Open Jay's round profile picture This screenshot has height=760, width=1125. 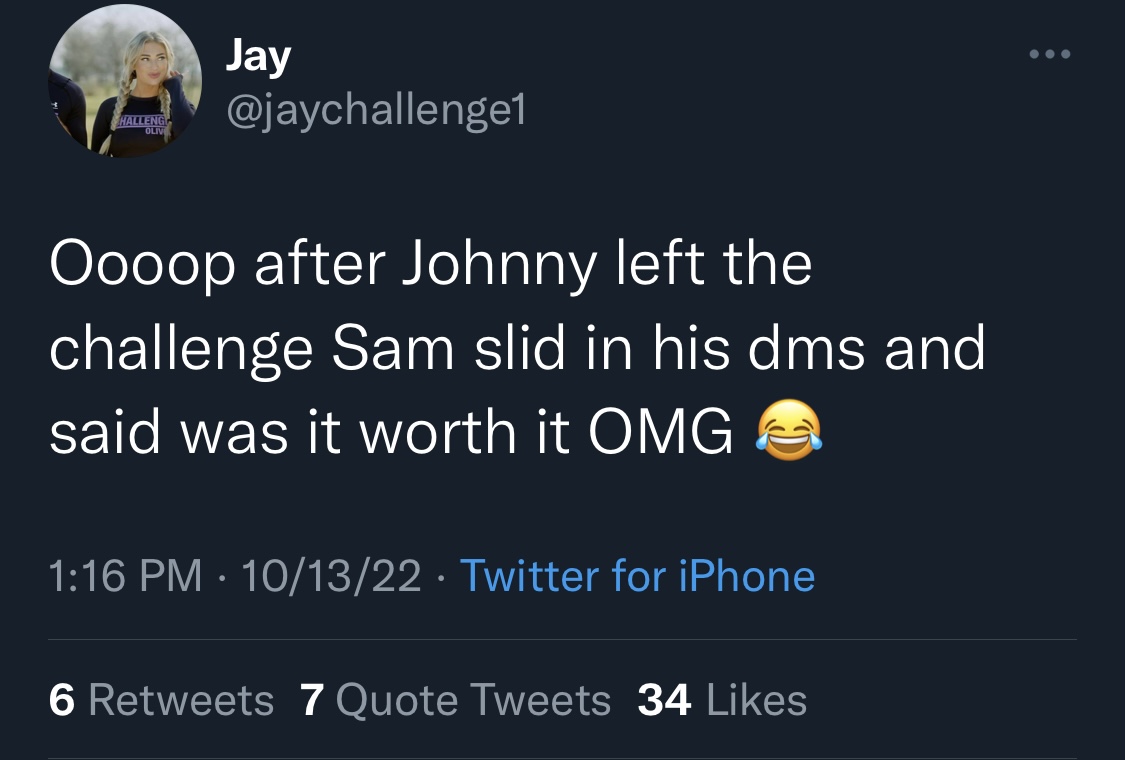pos(125,81)
